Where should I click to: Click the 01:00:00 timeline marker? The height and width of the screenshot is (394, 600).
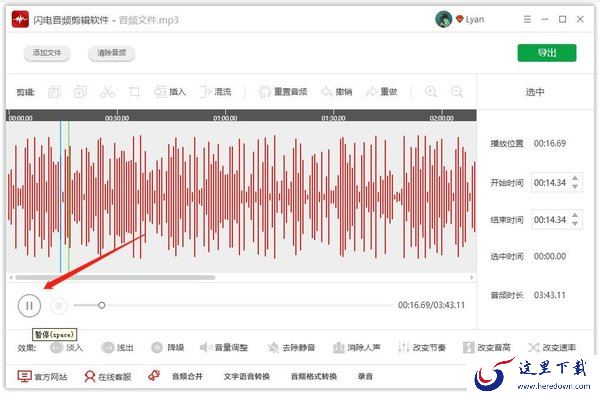[225, 118]
